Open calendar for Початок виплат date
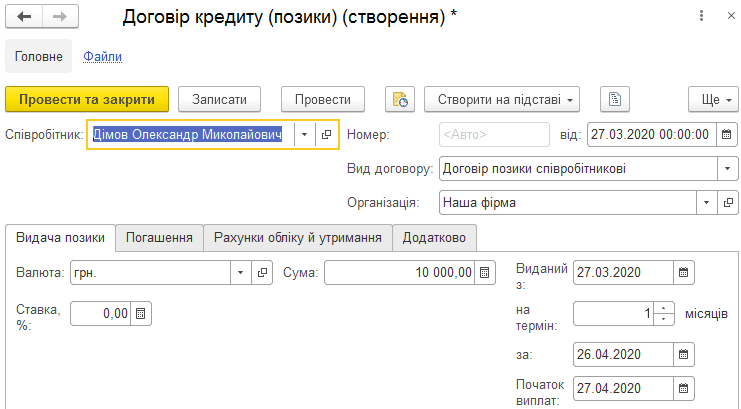The image size is (741, 409). point(683,389)
